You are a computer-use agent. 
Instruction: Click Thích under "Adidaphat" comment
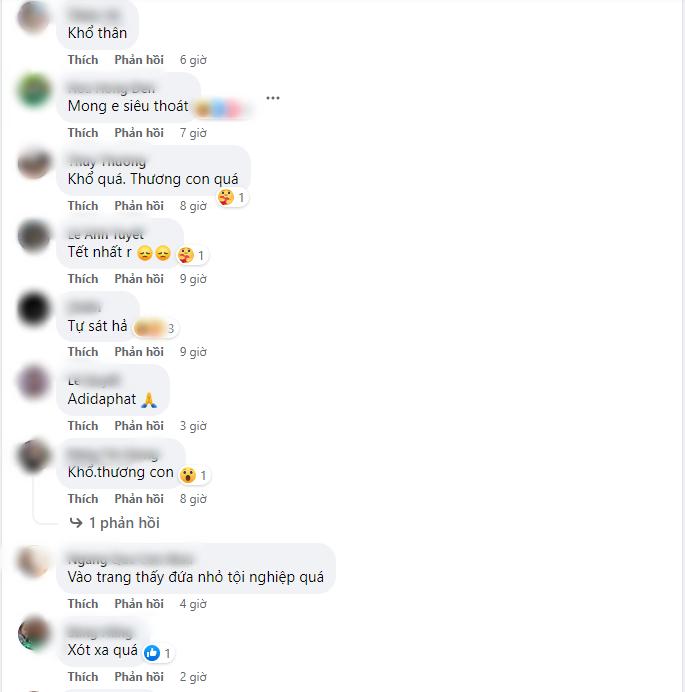coord(83,426)
